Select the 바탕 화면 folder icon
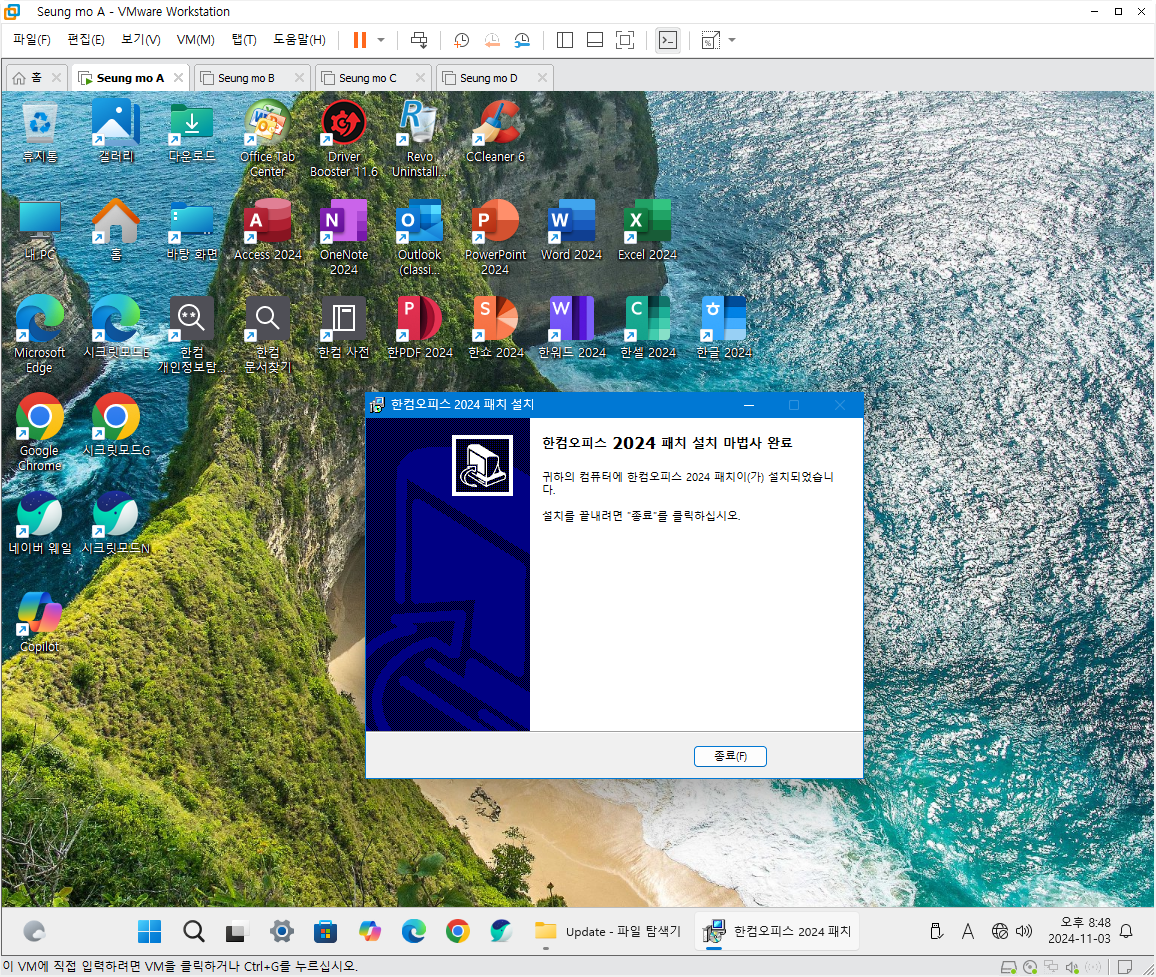 [192, 231]
